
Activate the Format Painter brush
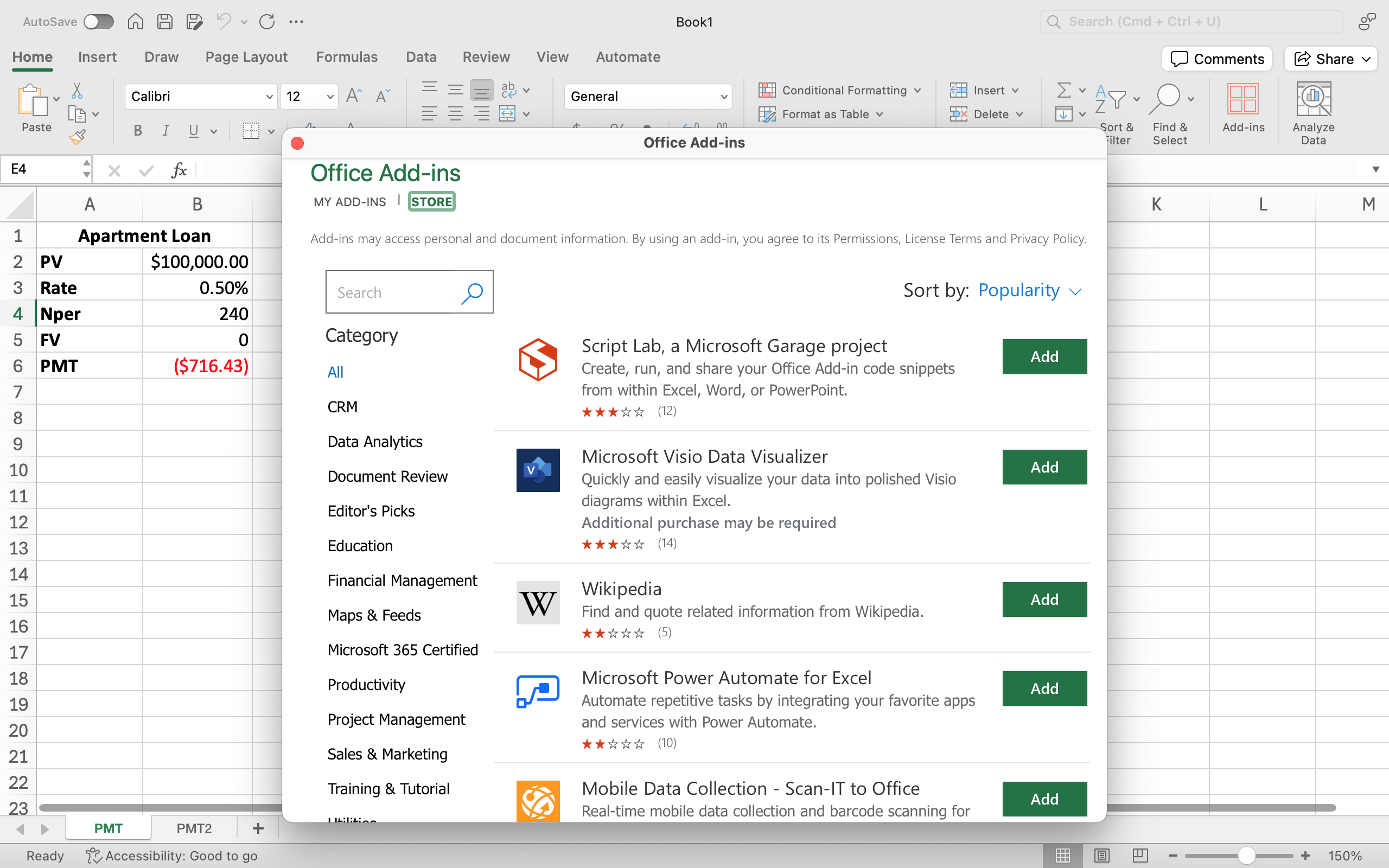(x=77, y=137)
